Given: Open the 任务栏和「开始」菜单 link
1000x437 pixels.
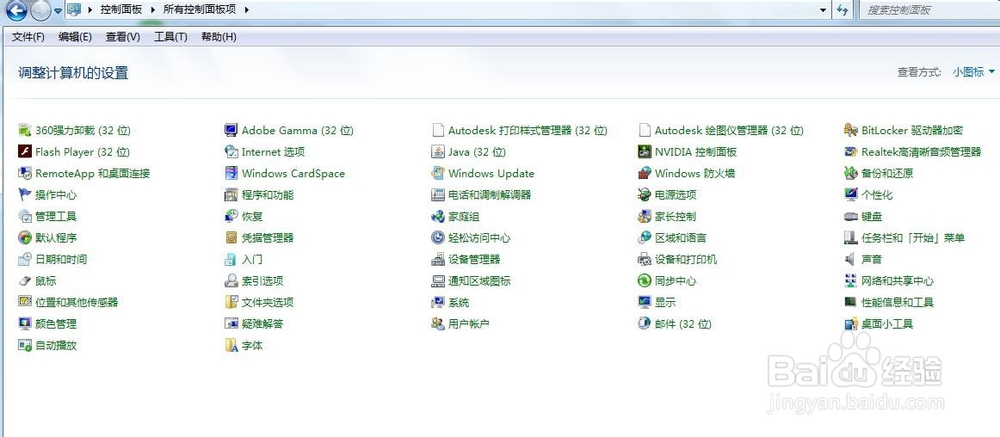Looking at the screenshot, I should point(913,238).
